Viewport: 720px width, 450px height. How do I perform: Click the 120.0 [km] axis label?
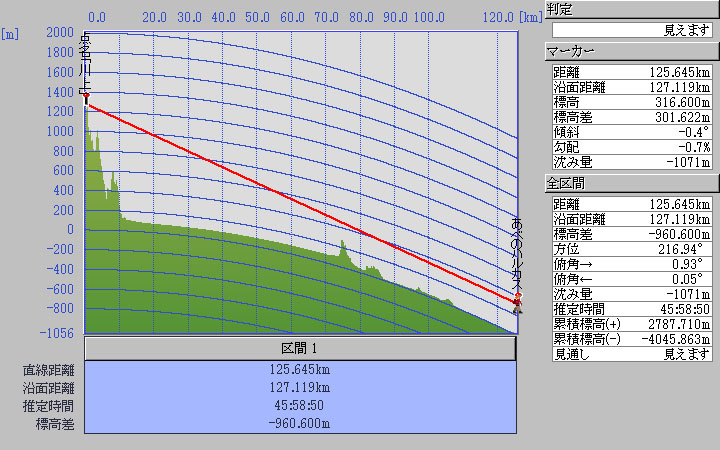(512, 18)
